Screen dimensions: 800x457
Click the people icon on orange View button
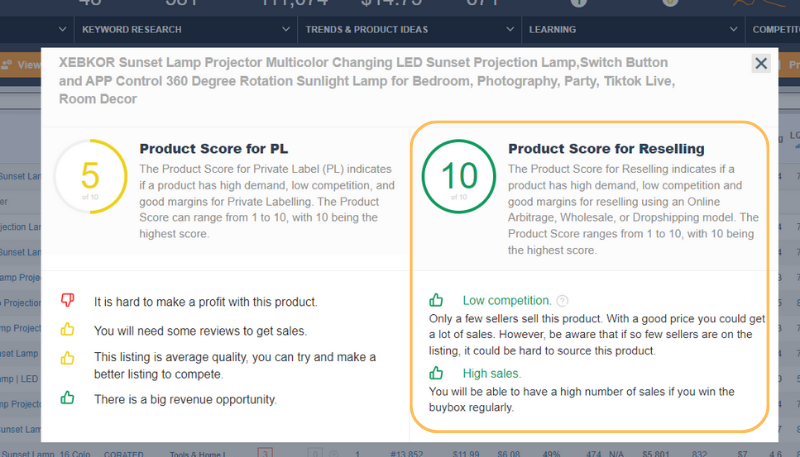(x=7, y=65)
